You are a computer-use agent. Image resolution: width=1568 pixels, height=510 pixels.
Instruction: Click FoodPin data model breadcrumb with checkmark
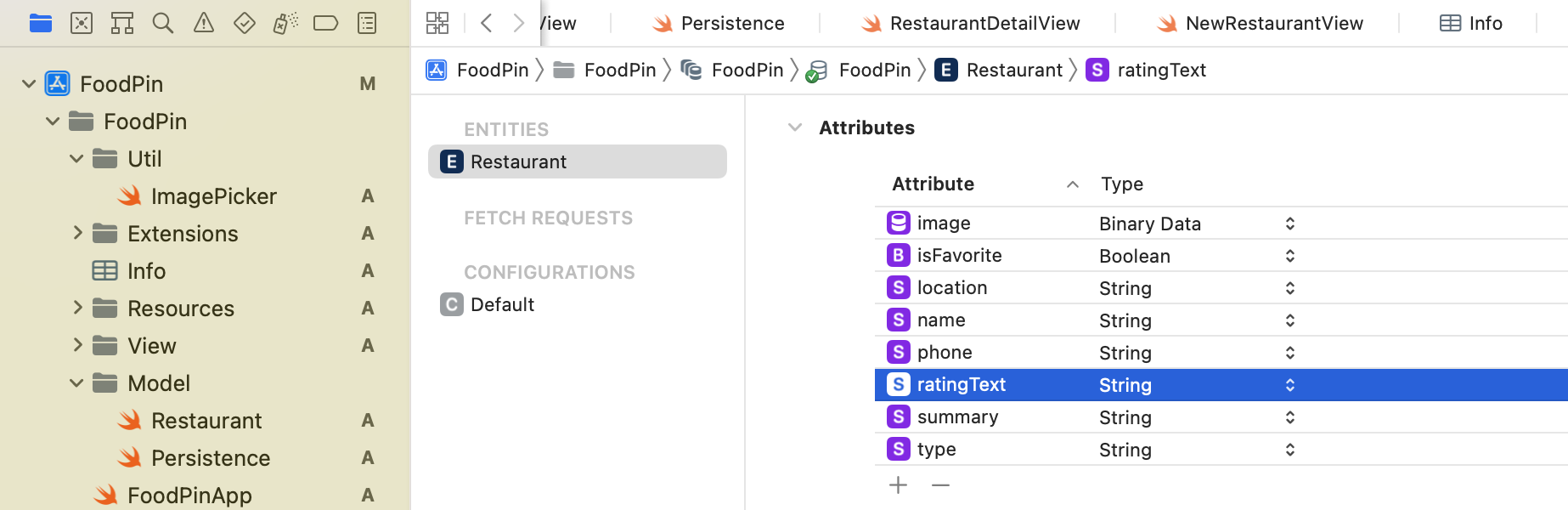click(859, 70)
